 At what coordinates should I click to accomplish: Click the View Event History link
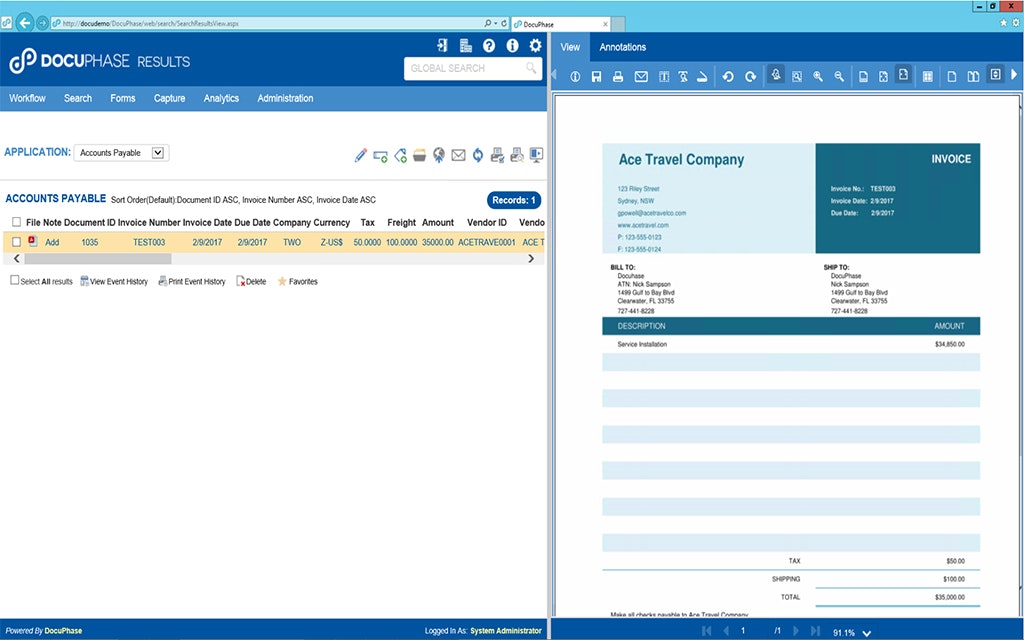coord(114,281)
